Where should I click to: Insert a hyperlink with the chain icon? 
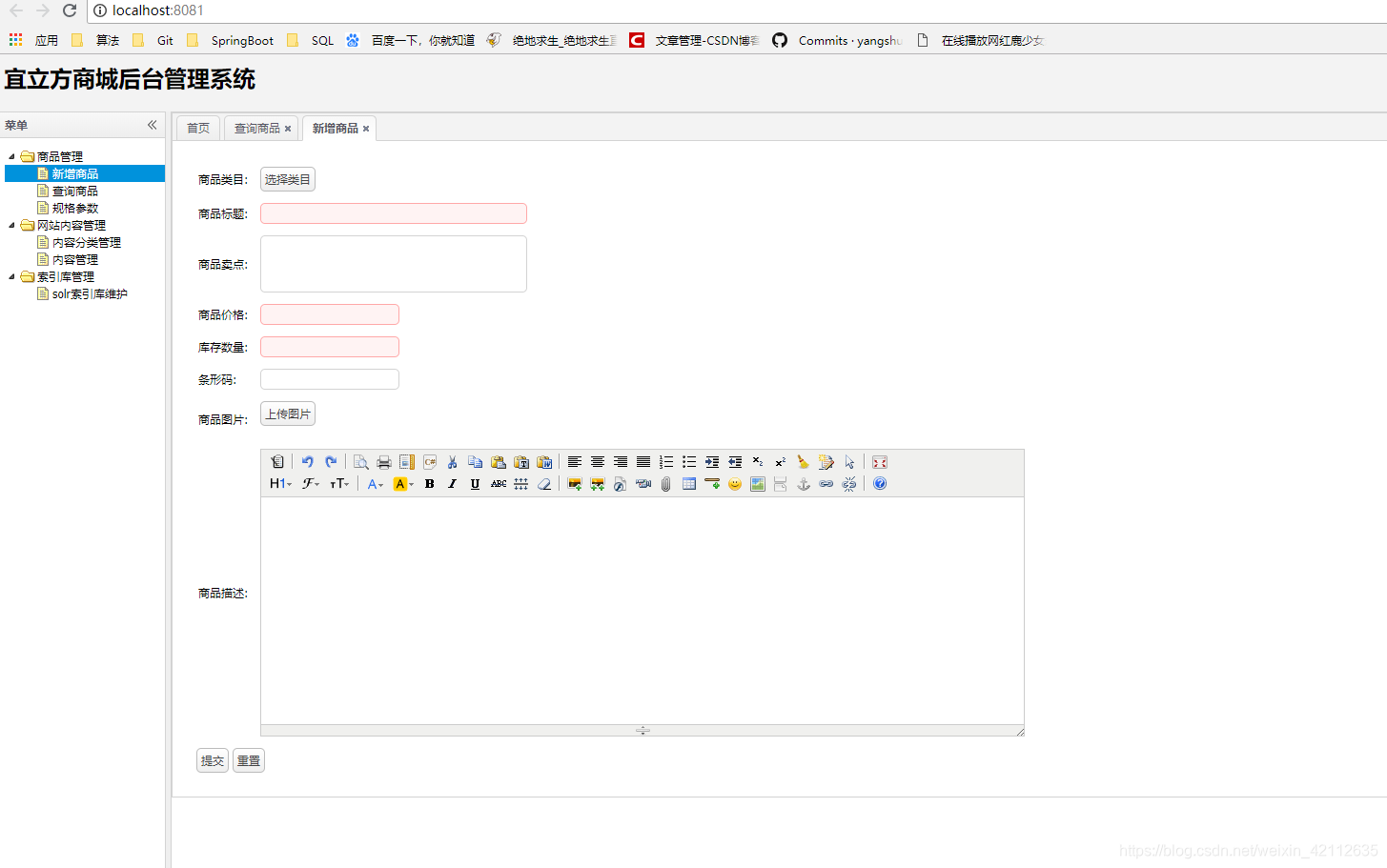click(826, 484)
